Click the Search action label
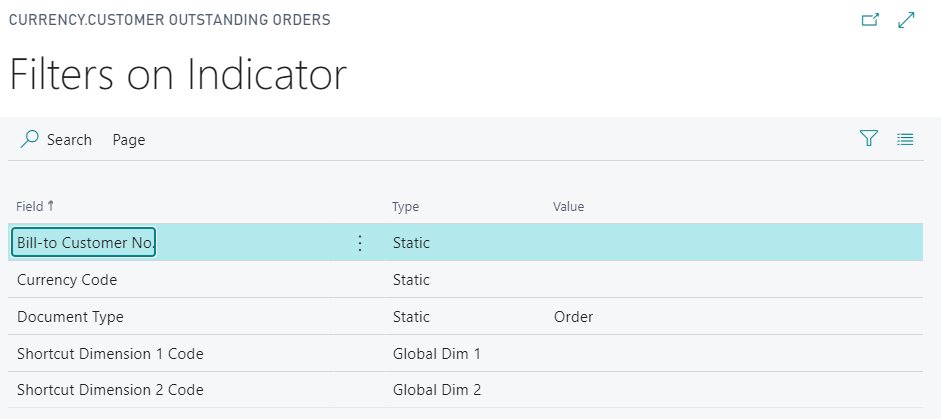Screen dimensions: 941x419 [69, 140]
